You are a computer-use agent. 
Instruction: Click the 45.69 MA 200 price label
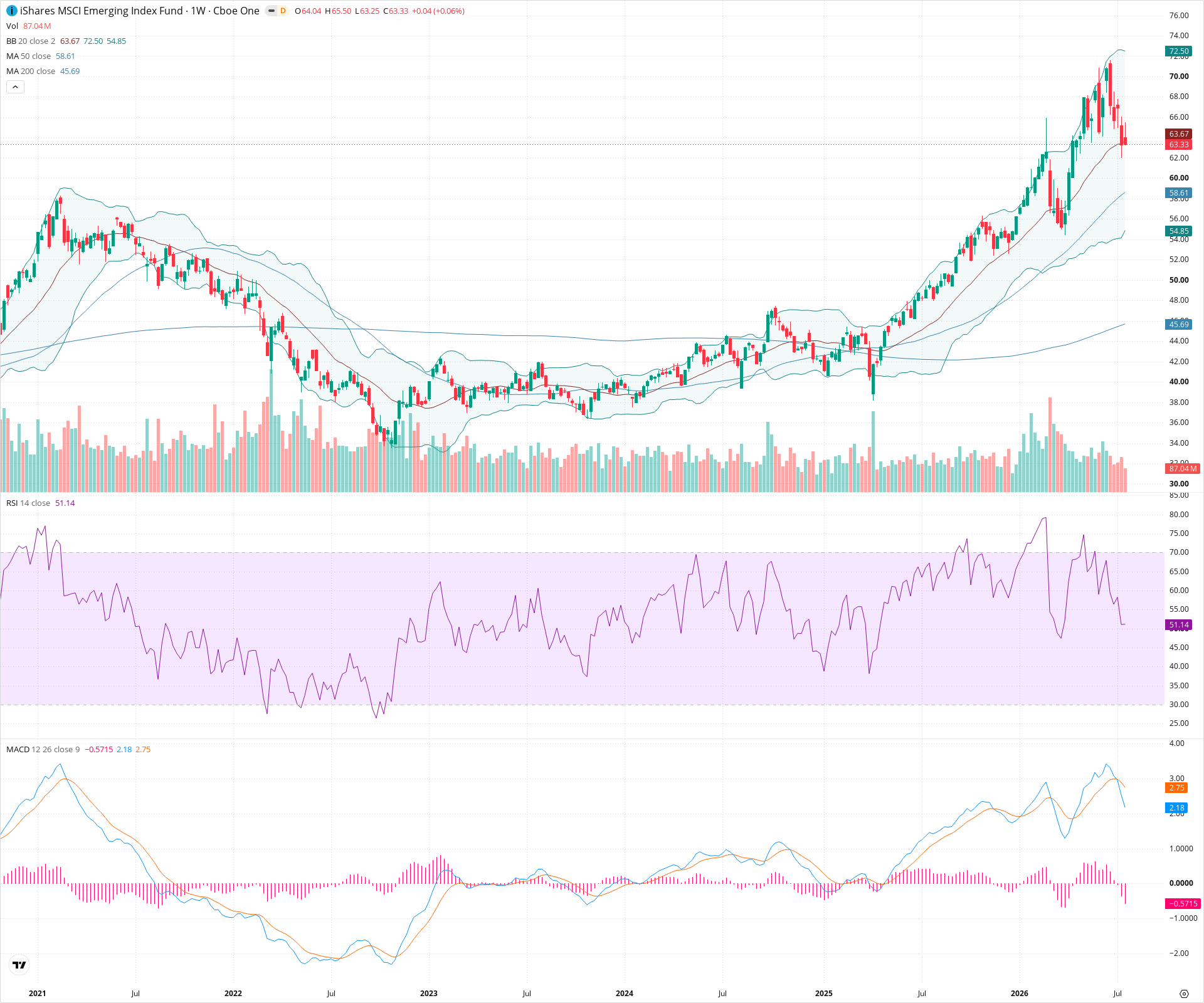click(x=1178, y=324)
